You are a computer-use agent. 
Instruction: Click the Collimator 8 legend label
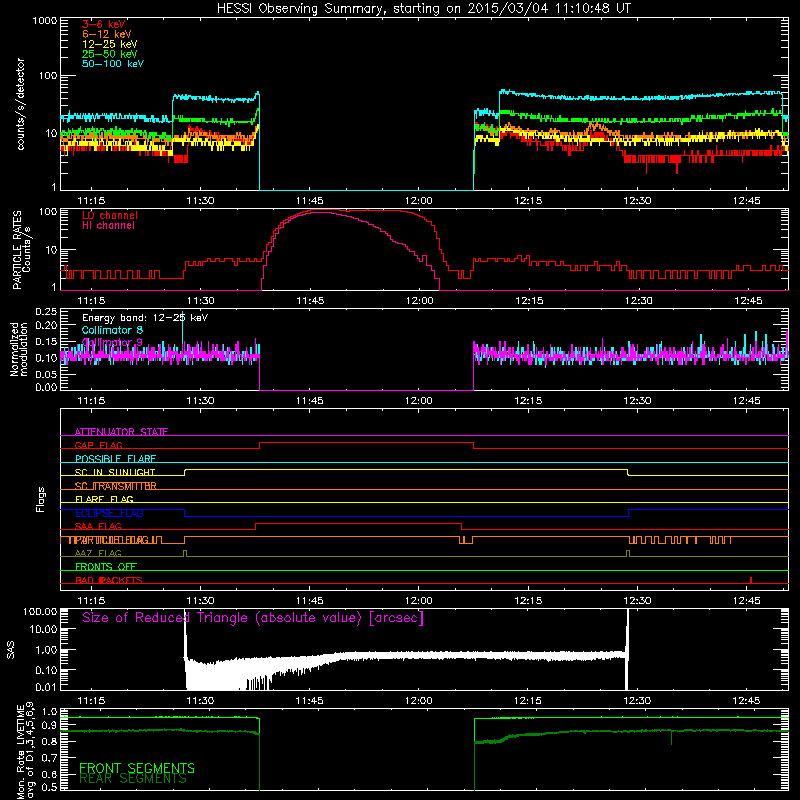pos(112,330)
